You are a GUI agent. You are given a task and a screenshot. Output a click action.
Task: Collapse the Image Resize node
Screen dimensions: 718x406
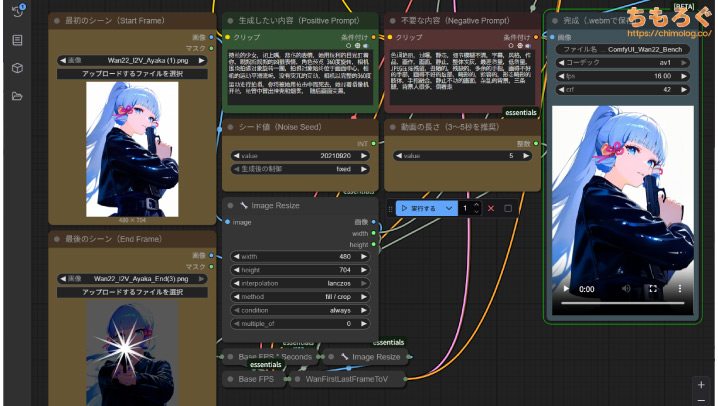(x=230, y=206)
